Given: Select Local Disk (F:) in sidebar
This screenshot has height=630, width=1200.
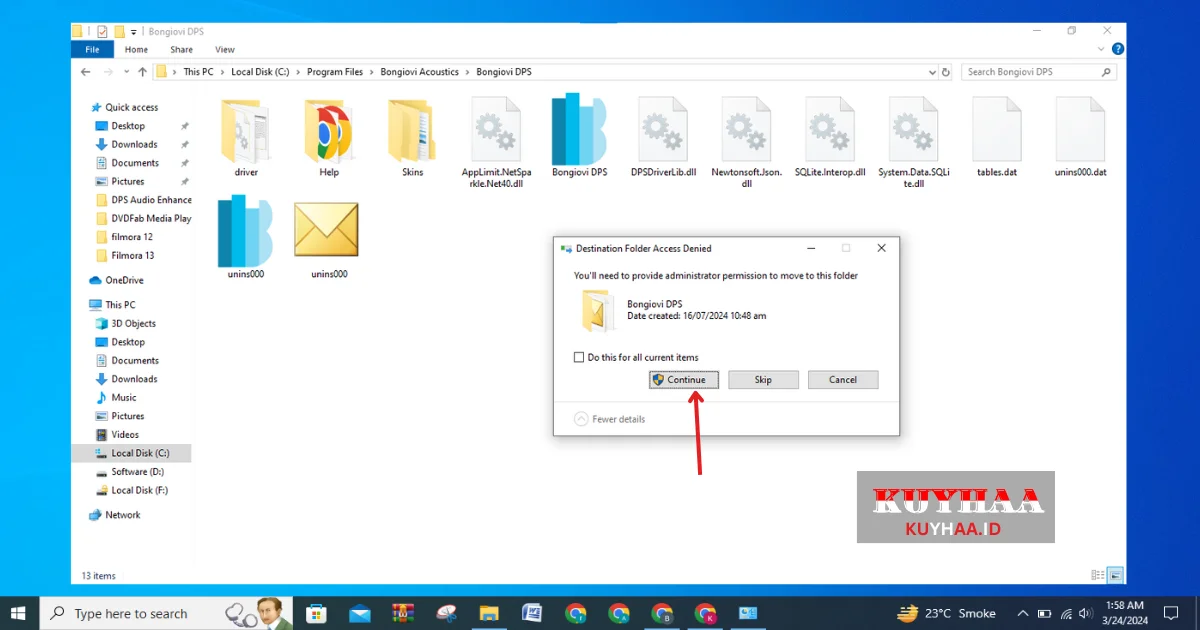Looking at the screenshot, I should (x=139, y=490).
